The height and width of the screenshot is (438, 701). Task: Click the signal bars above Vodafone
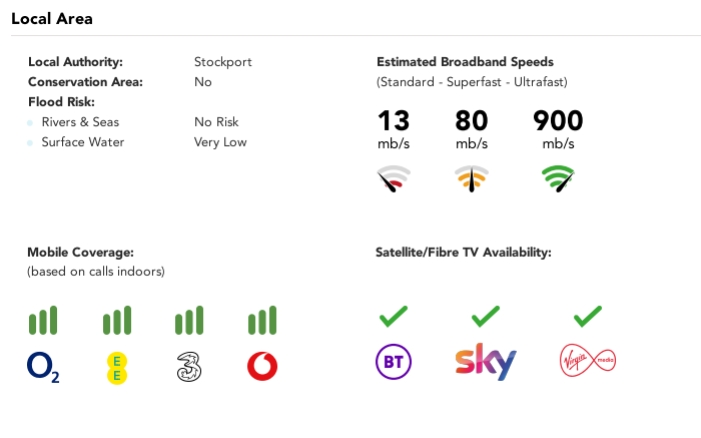pos(262,321)
